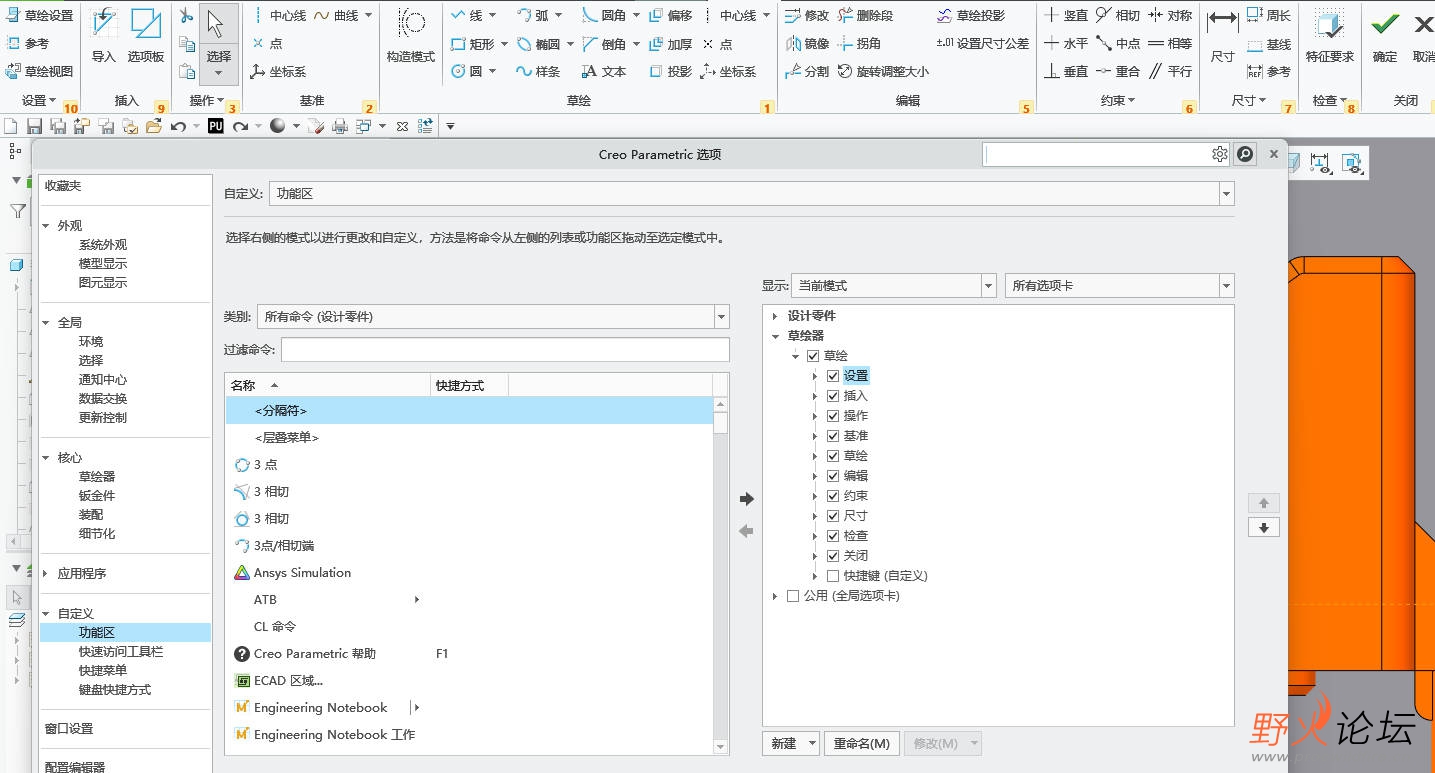Open the 自定义 功能区 combo box
Image resolution: width=1435 pixels, height=773 pixels.
click(x=752, y=194)
